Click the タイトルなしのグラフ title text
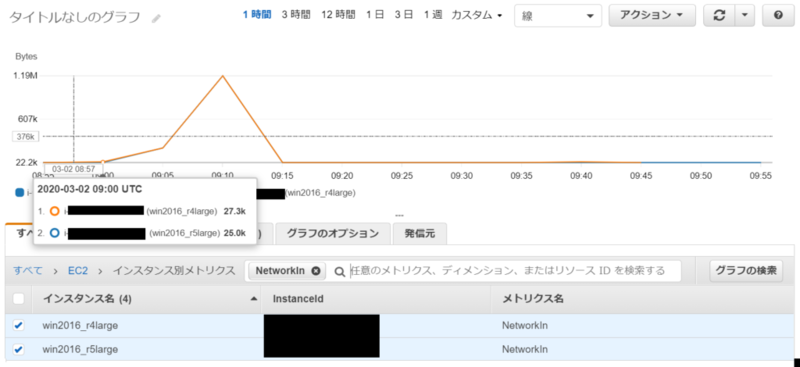 (74, 18)
